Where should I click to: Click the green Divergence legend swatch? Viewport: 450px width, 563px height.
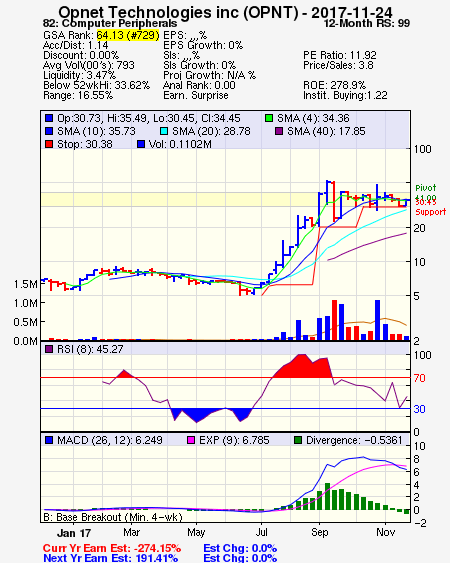(298, 440)
